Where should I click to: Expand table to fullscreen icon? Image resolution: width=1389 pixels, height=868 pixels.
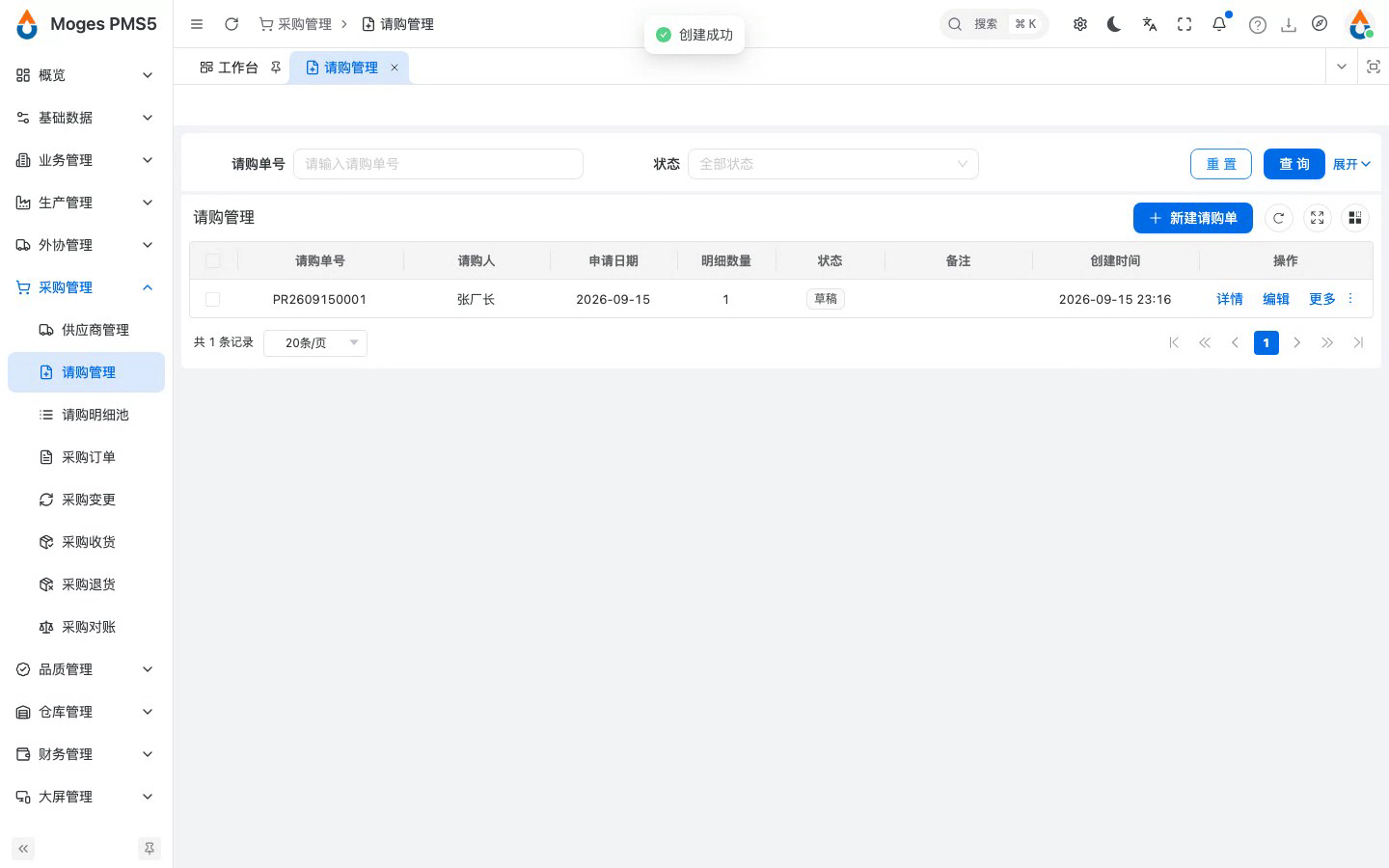tap(1318, 218)
